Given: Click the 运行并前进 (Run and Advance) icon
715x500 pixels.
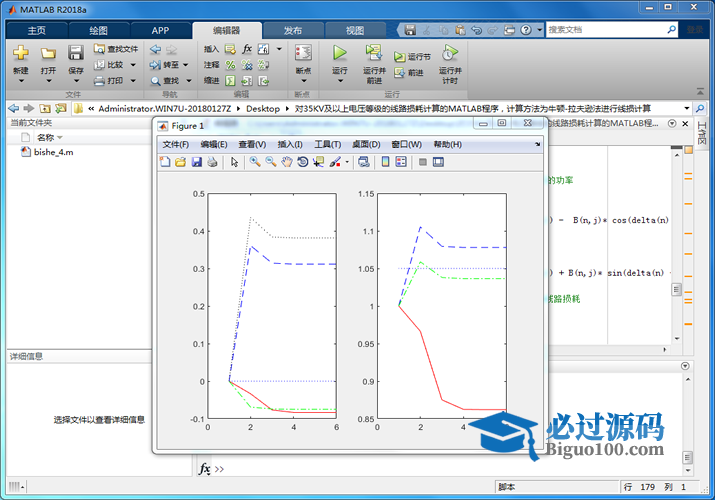Looking at the screenshot, I should (x=374, y=53).
